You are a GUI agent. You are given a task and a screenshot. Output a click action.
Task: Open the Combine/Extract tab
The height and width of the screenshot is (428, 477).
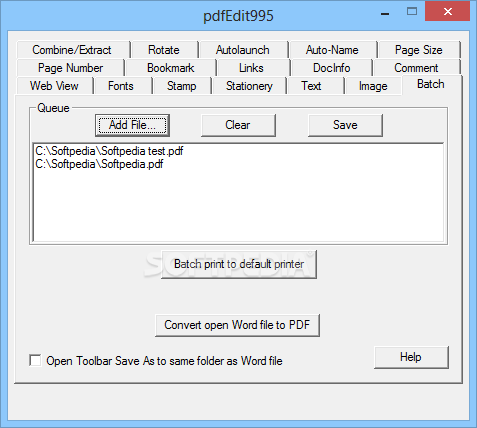[73, 50]
